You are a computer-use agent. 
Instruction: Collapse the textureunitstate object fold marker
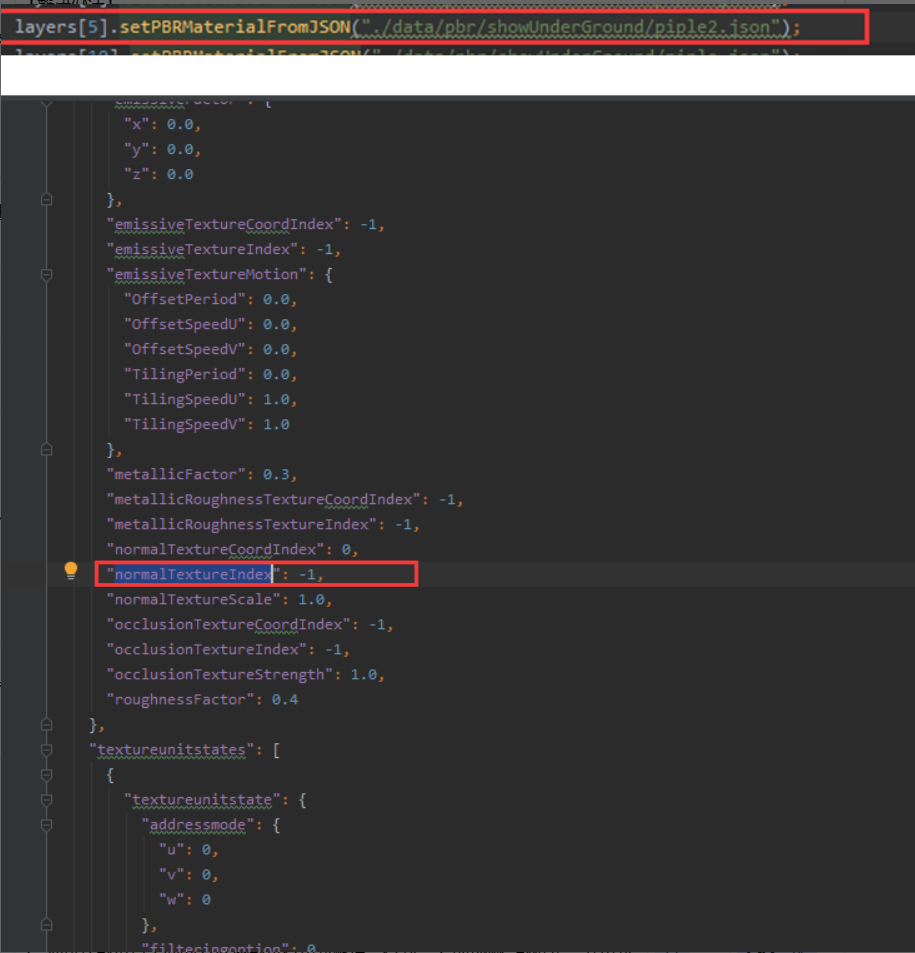pyautogui.click(x=46, y=800)
